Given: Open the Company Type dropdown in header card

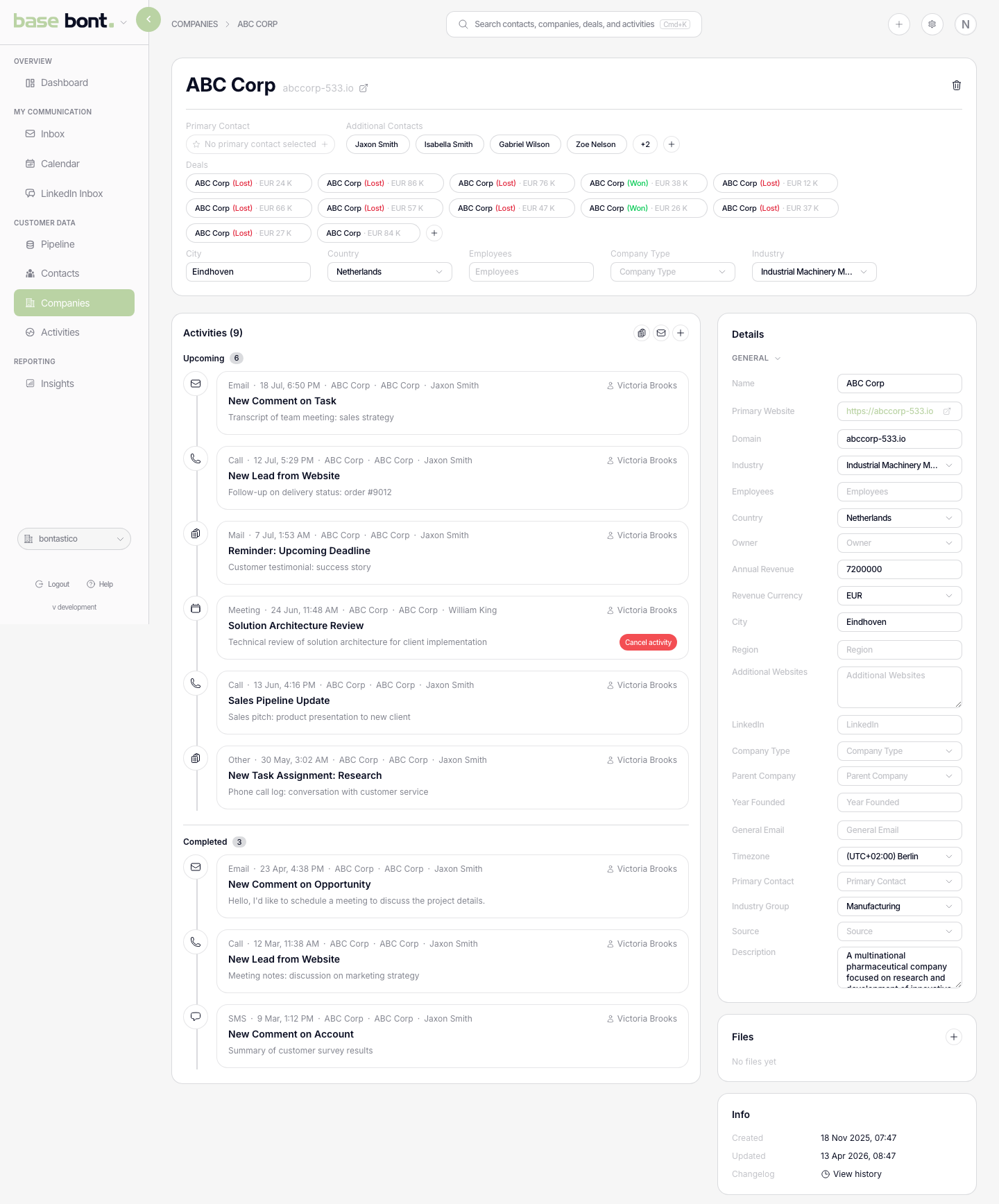Looking at the screenshot, I should click(673, 272).
